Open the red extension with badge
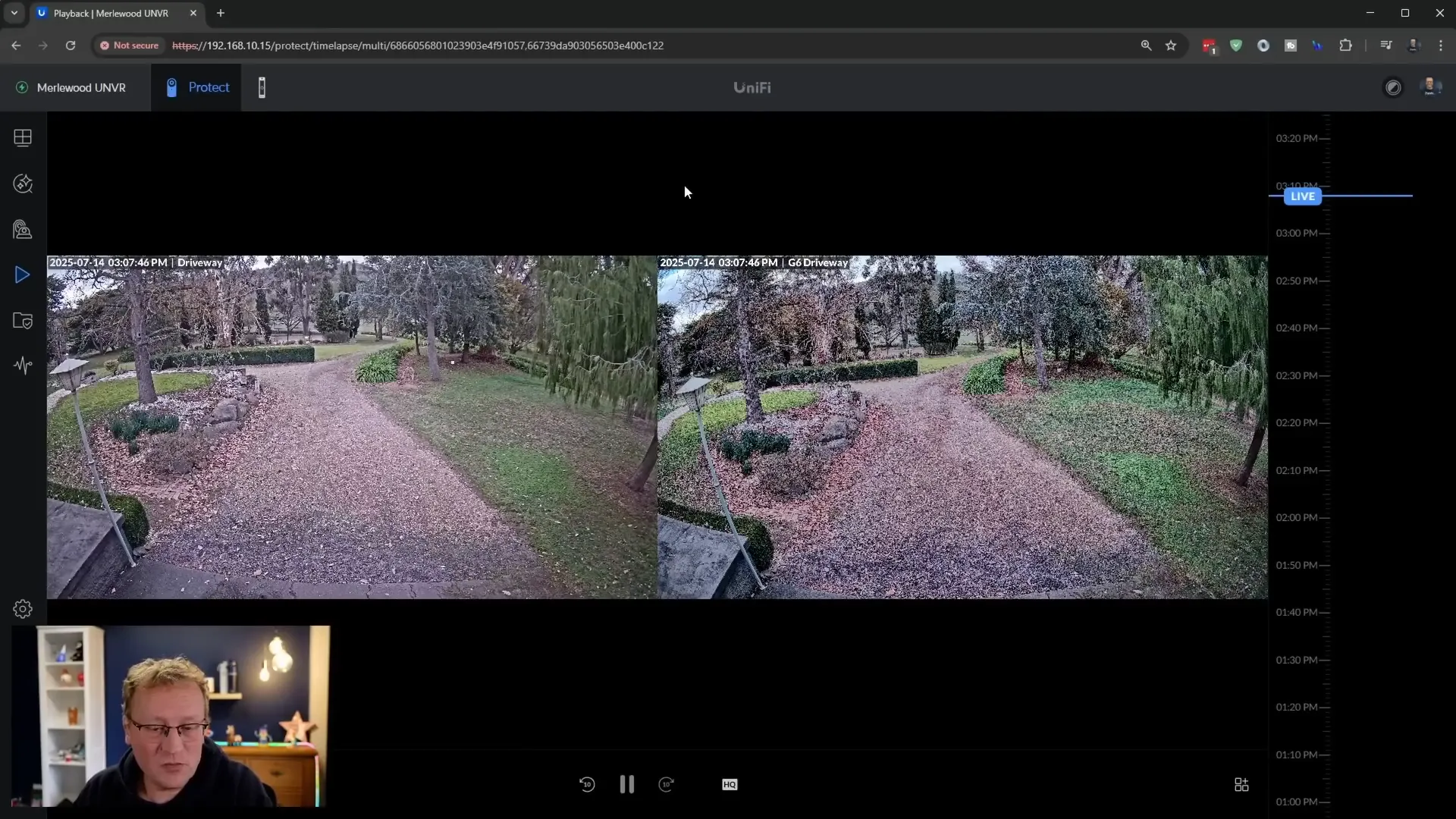Image resolution: width=1456 pixels, height=819 pixels. (1210, 46)
